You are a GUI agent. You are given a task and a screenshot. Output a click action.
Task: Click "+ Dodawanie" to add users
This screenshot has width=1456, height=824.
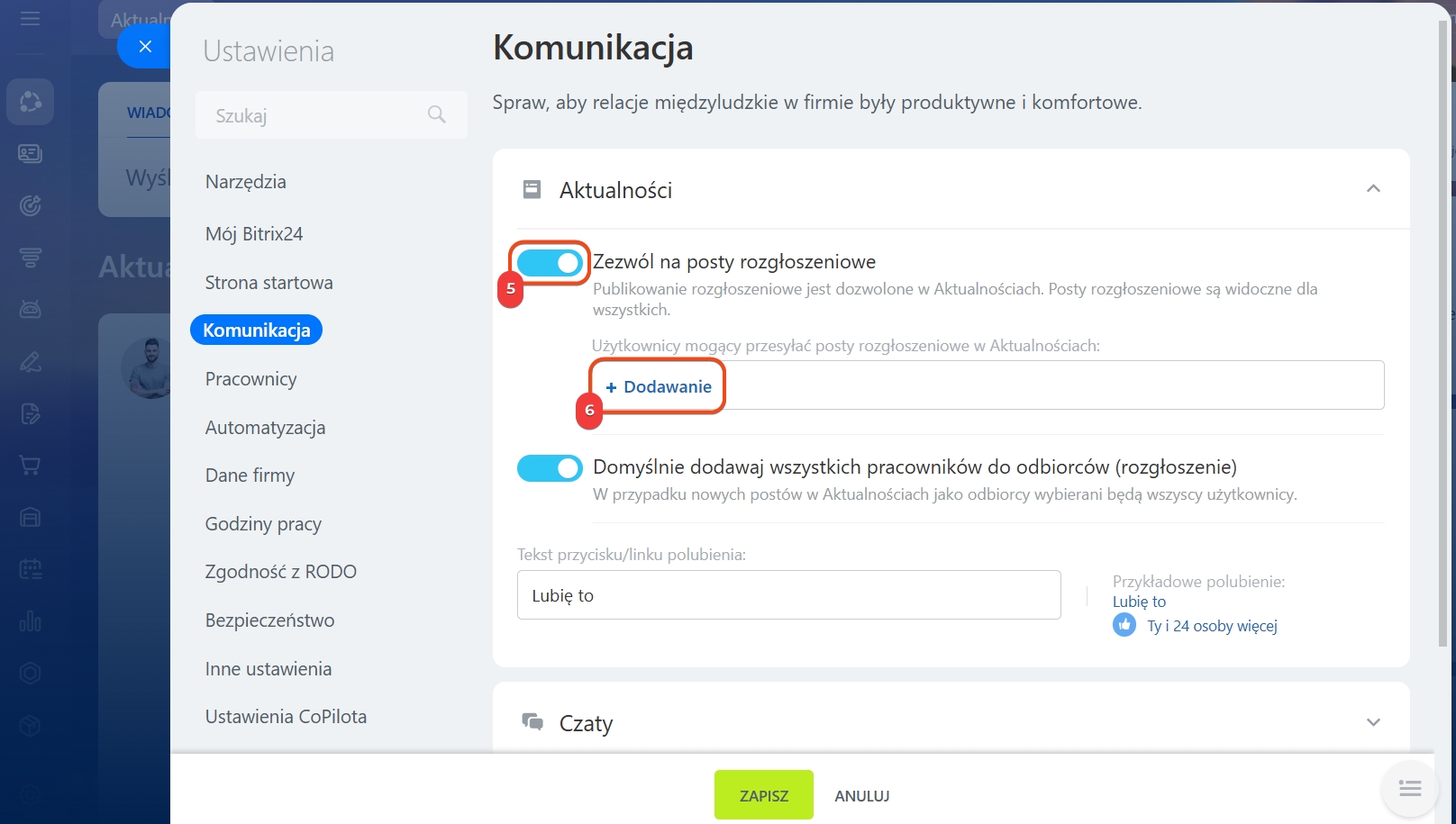click(659, 387)
